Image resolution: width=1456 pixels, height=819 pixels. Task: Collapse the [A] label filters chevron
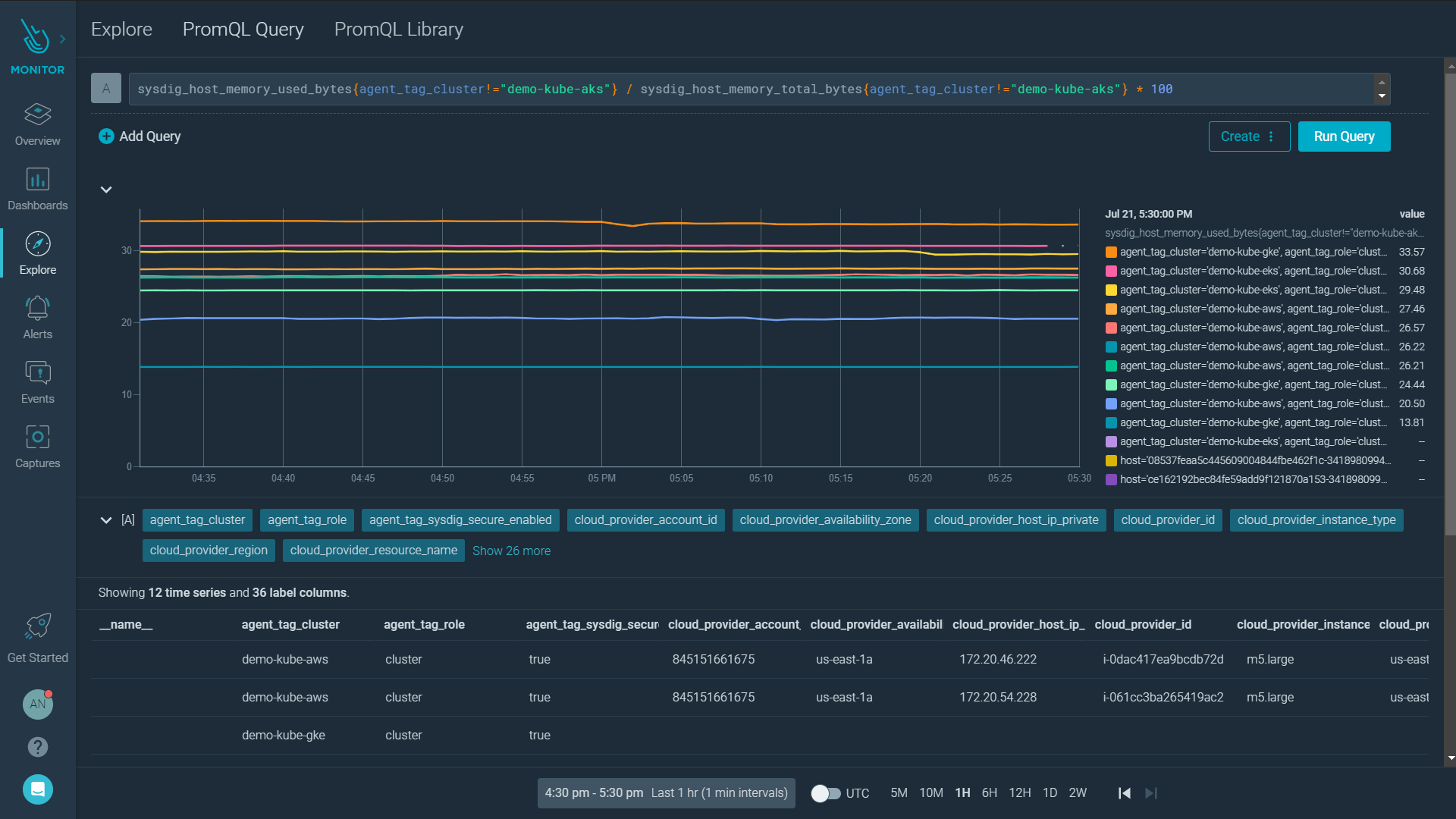(106, 520)
